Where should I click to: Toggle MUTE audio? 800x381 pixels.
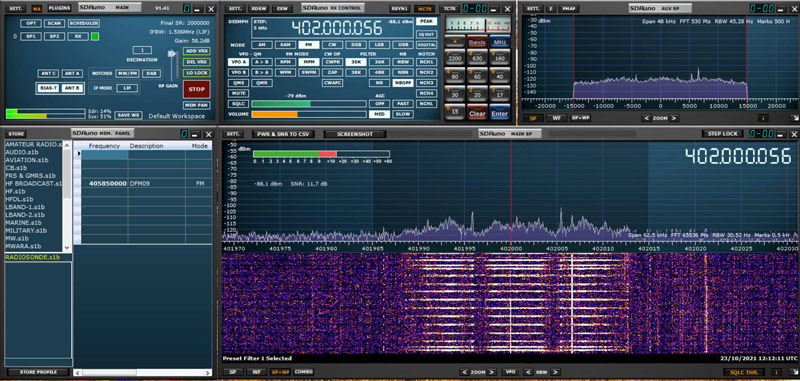(238, 93)
